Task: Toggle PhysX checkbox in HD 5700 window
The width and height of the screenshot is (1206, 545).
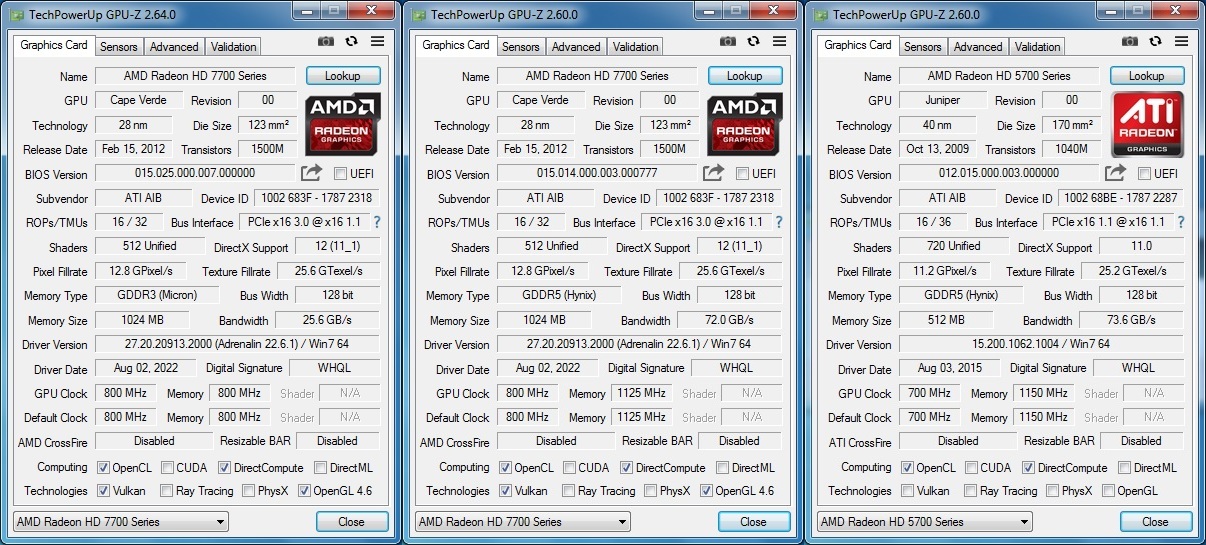Action: coord(1051,491)
